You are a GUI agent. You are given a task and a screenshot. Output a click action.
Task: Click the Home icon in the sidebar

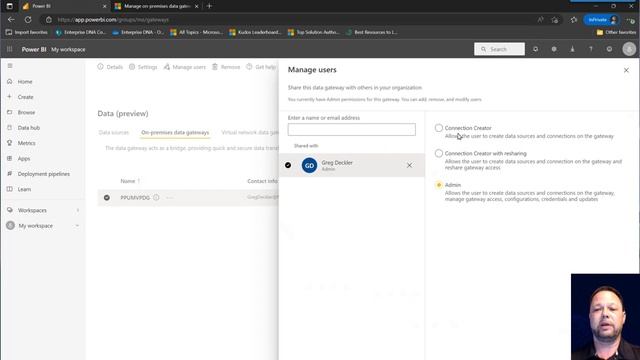[x=10, y=81]
